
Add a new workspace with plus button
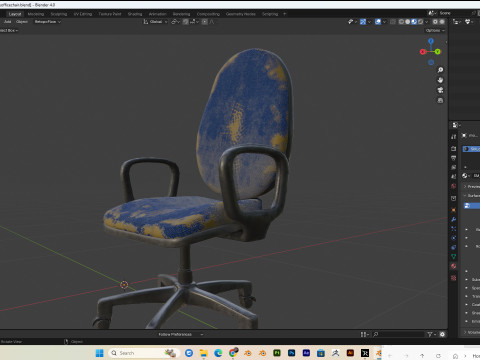[x=284, y=14]
